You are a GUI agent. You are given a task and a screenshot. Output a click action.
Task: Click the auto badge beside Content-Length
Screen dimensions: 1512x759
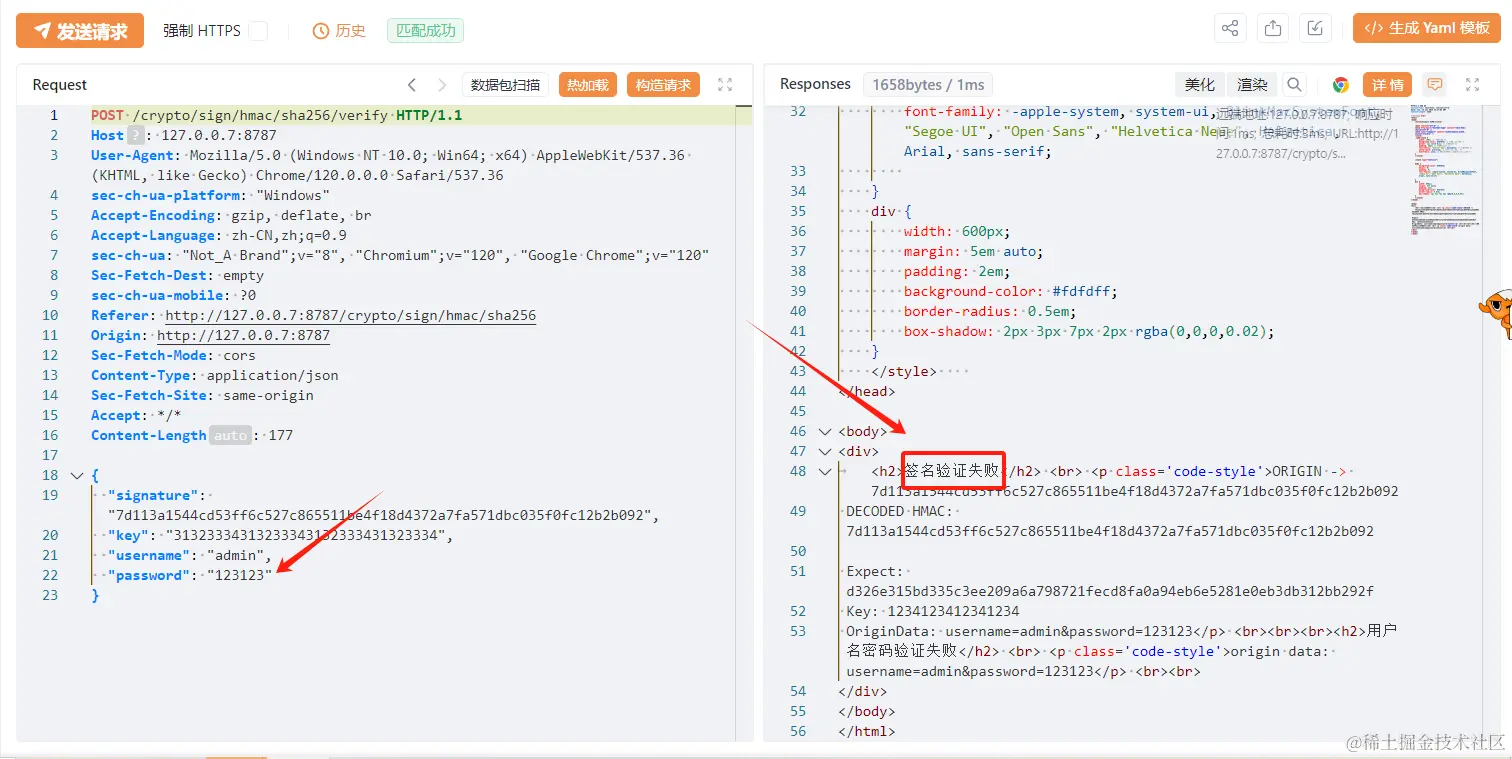point(230,435)
